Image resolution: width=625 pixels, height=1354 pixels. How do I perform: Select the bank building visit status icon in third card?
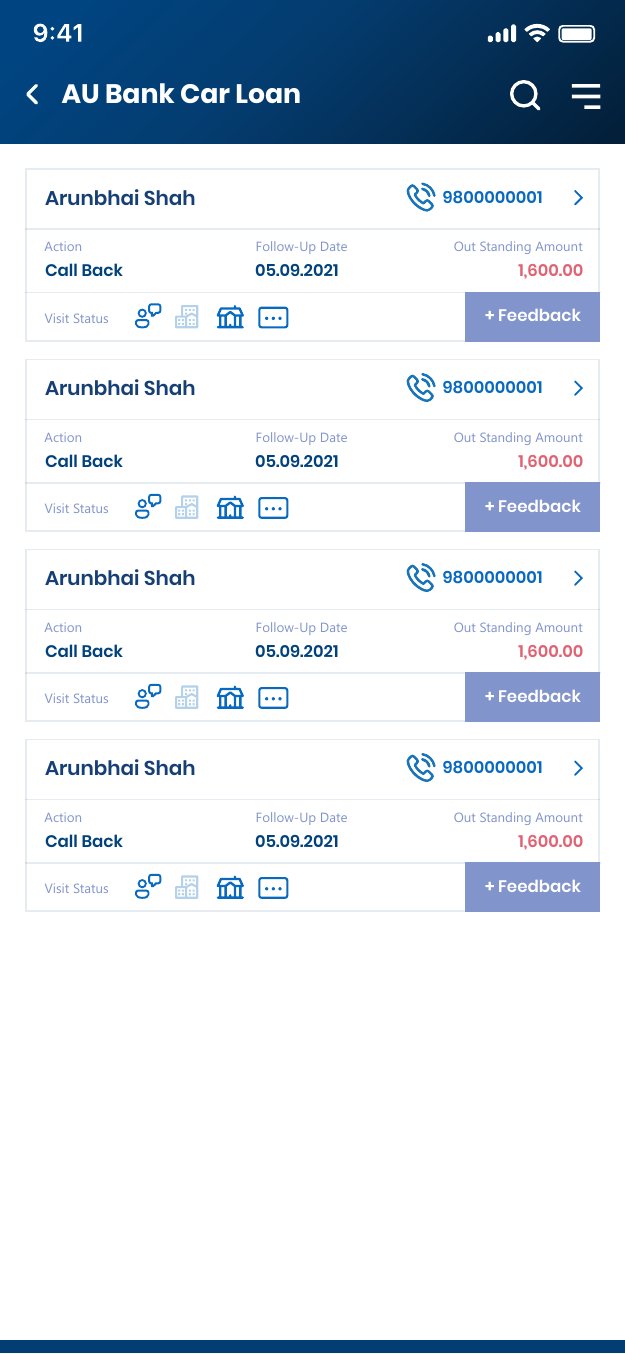pos(230,698)
